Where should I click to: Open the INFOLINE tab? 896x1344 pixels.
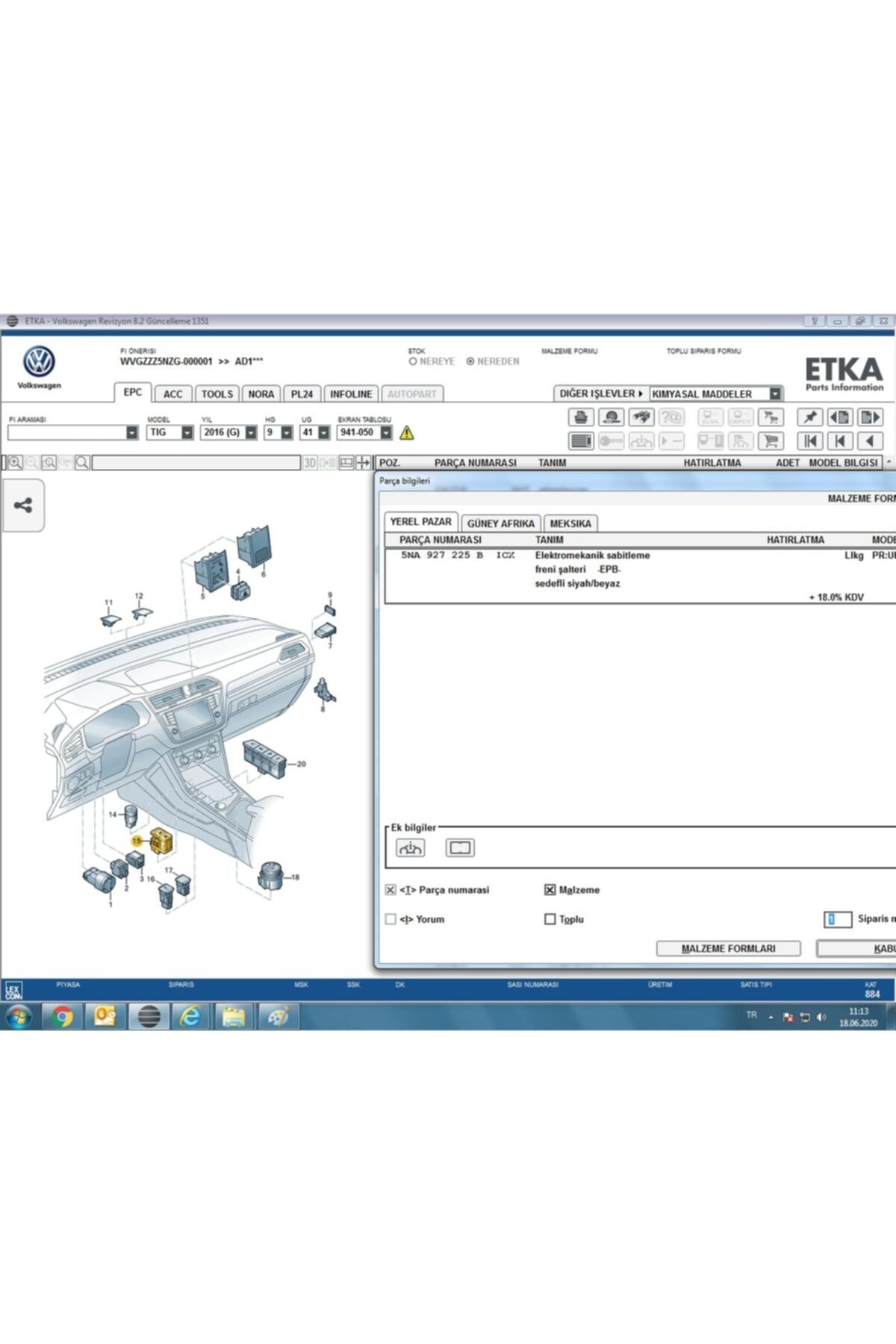click(x=351, y=394)
